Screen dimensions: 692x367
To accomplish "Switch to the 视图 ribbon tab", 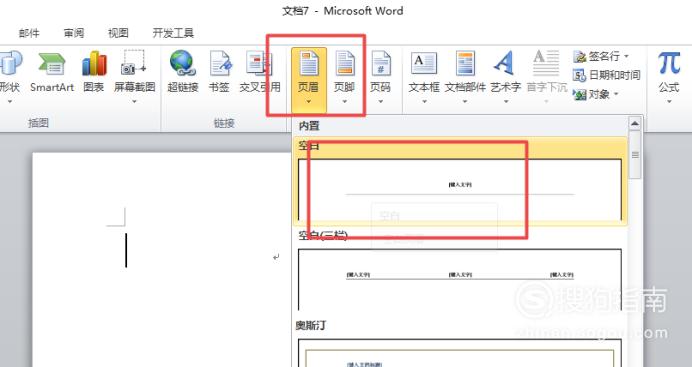I will 118,33.
